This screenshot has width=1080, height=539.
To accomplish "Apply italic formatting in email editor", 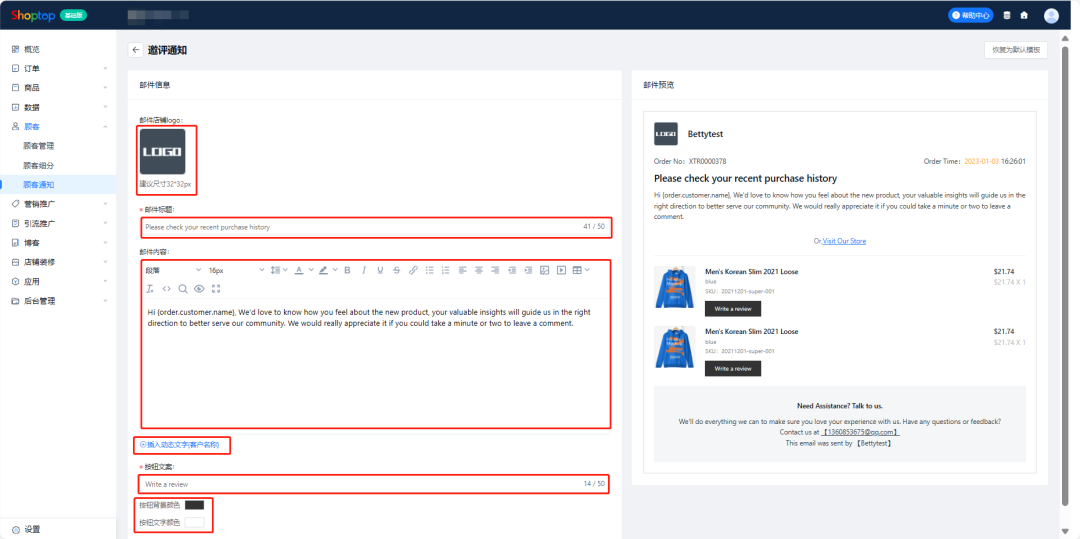I will [x=364, y=270].
